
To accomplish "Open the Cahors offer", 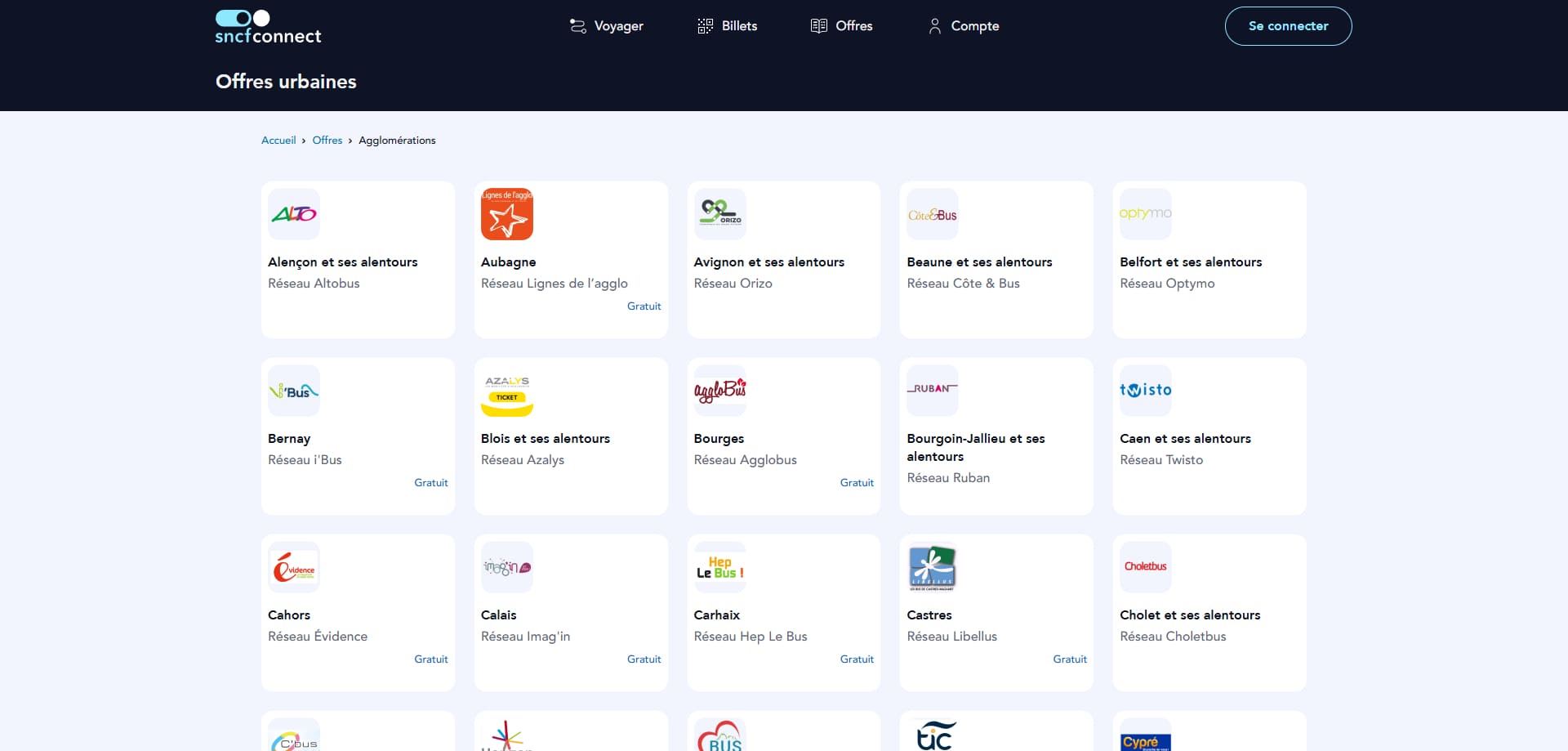I will coord(358,613).
